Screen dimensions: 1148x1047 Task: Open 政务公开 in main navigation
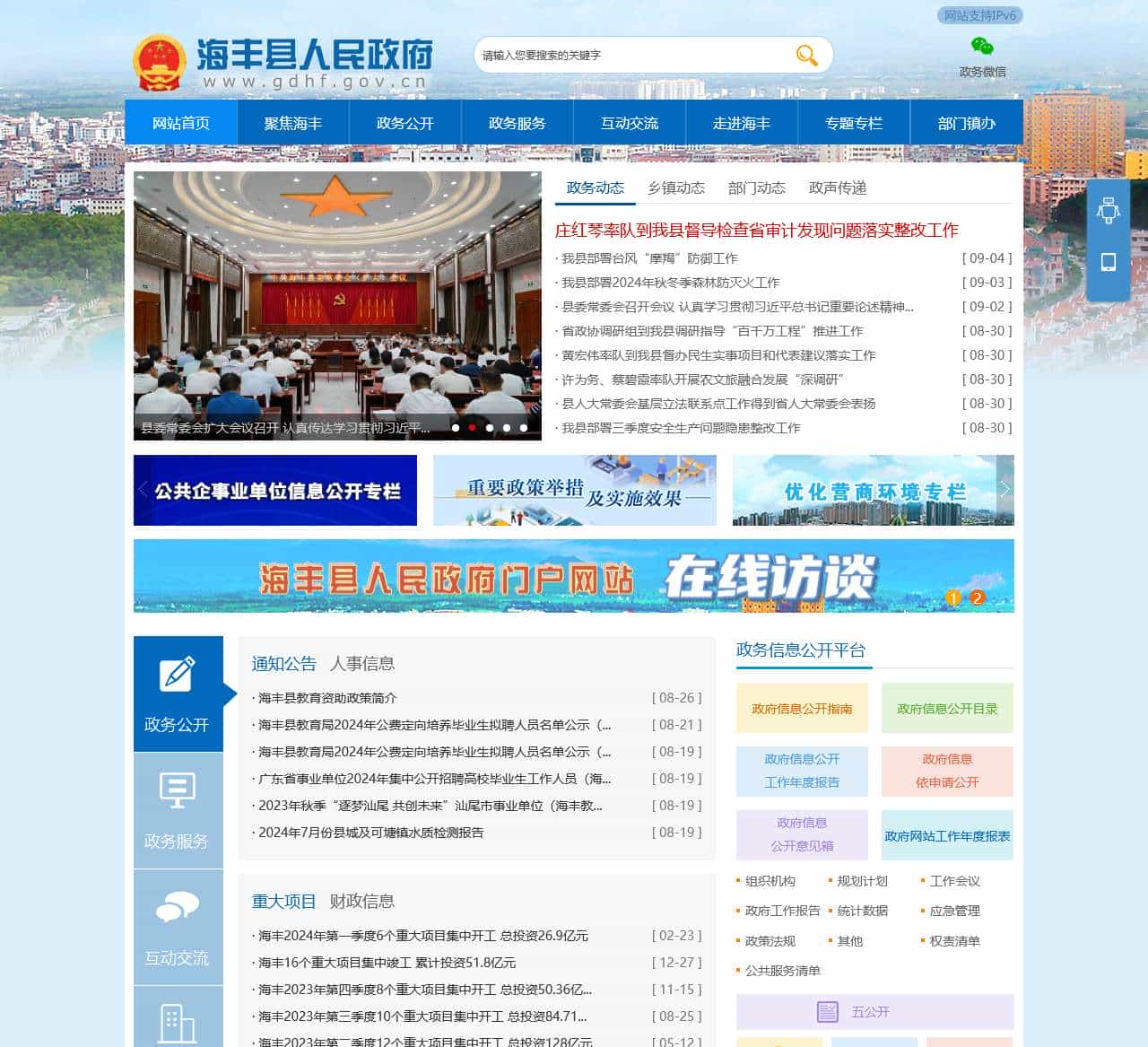[405, 122]
